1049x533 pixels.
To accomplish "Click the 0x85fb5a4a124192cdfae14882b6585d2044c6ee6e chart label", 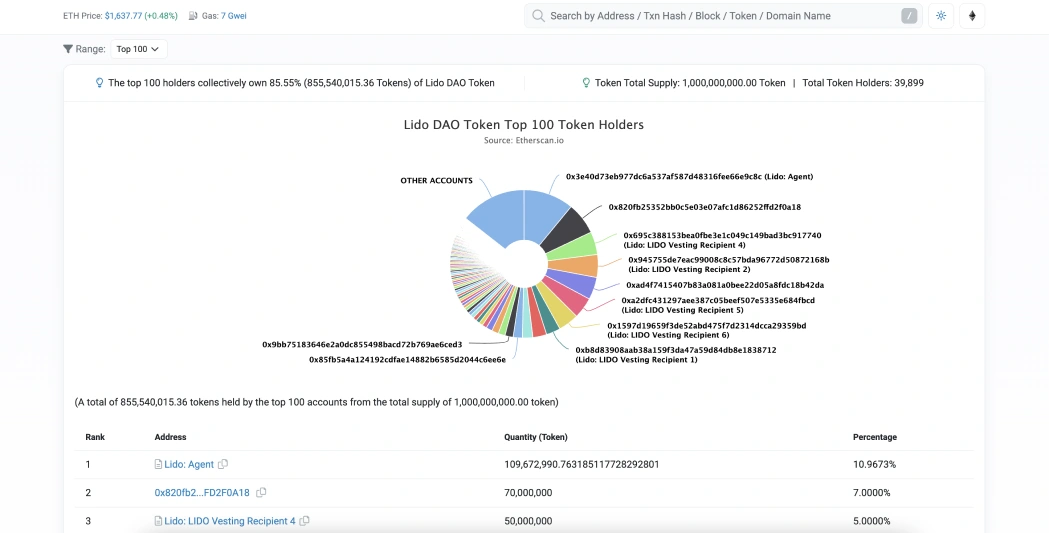I will 407,360.
